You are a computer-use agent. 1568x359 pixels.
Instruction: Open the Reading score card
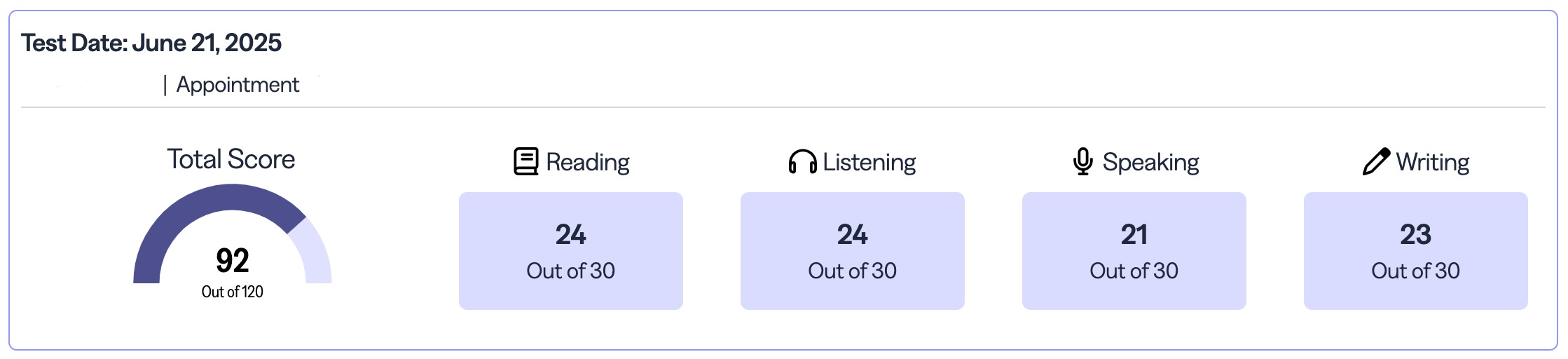coord(570,251)
